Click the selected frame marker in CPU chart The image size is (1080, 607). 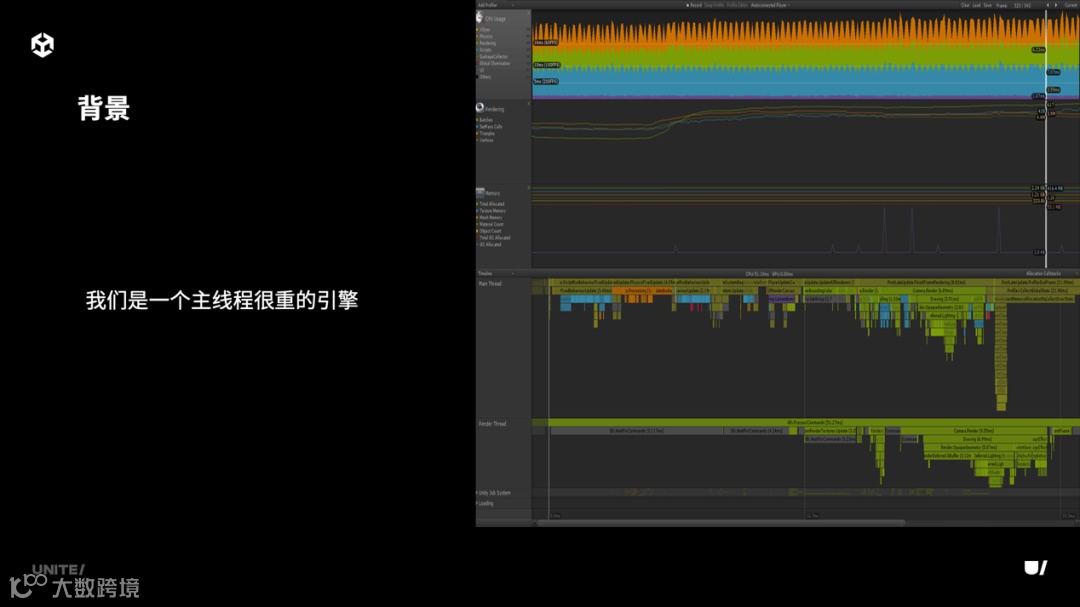point(1046,55)
